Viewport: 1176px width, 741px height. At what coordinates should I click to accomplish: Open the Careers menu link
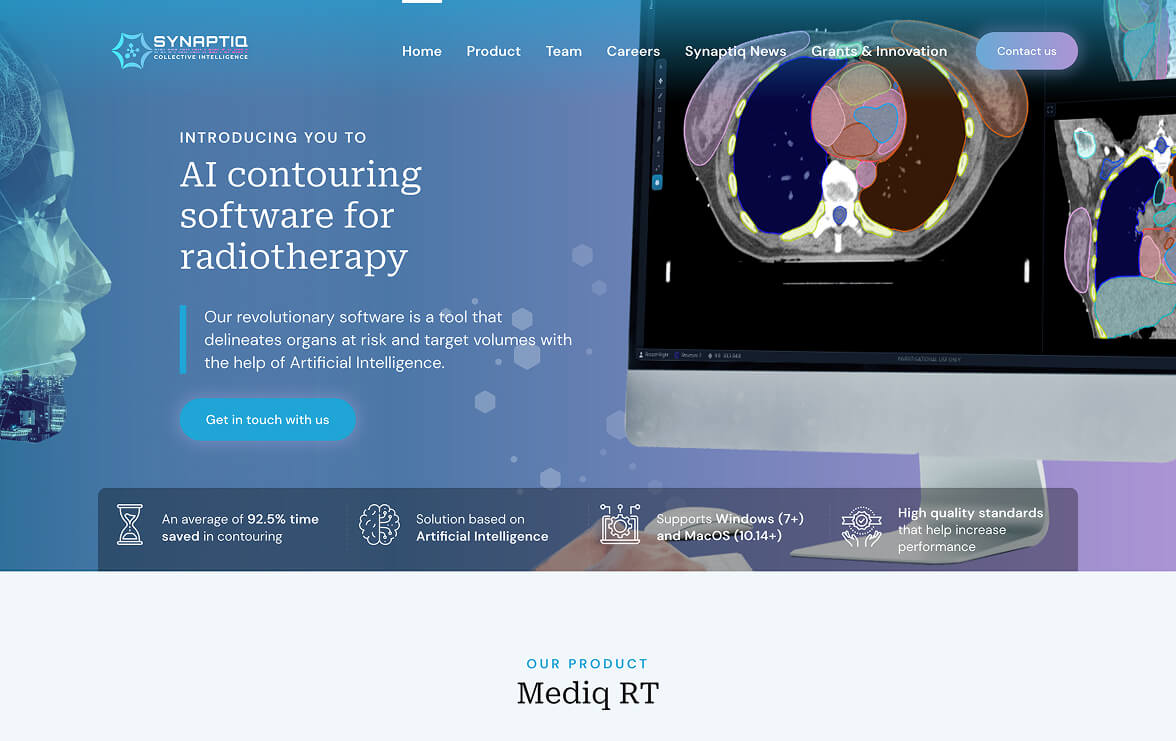[x=633, y=51]
